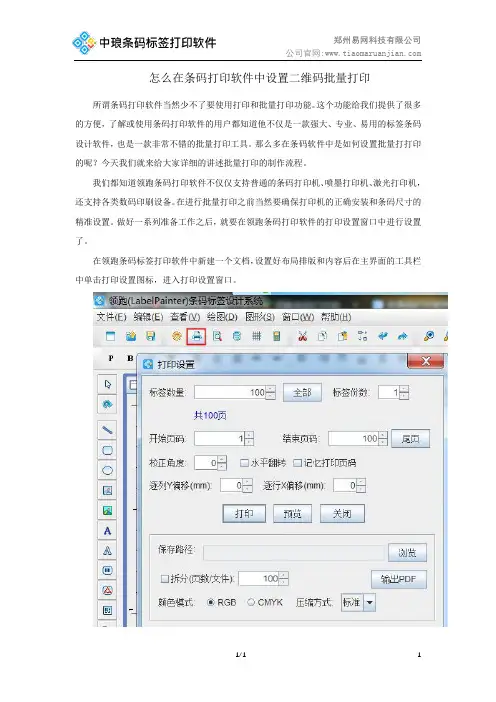Click the 标签数量 spinner arrows
This screenshot has height=702, width=496.
[271, 393]
